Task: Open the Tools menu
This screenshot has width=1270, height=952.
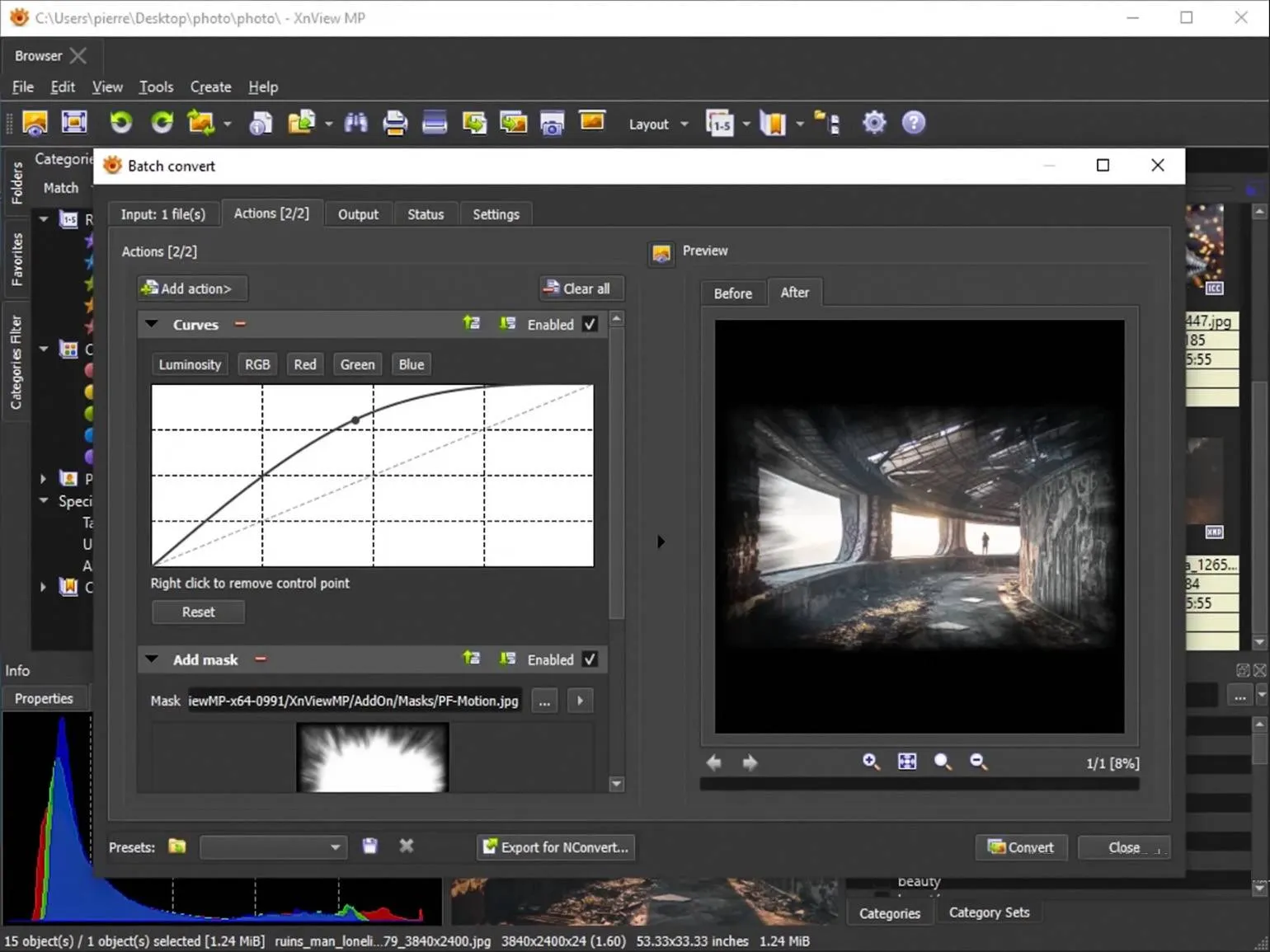Action: (x=156, y=87)
